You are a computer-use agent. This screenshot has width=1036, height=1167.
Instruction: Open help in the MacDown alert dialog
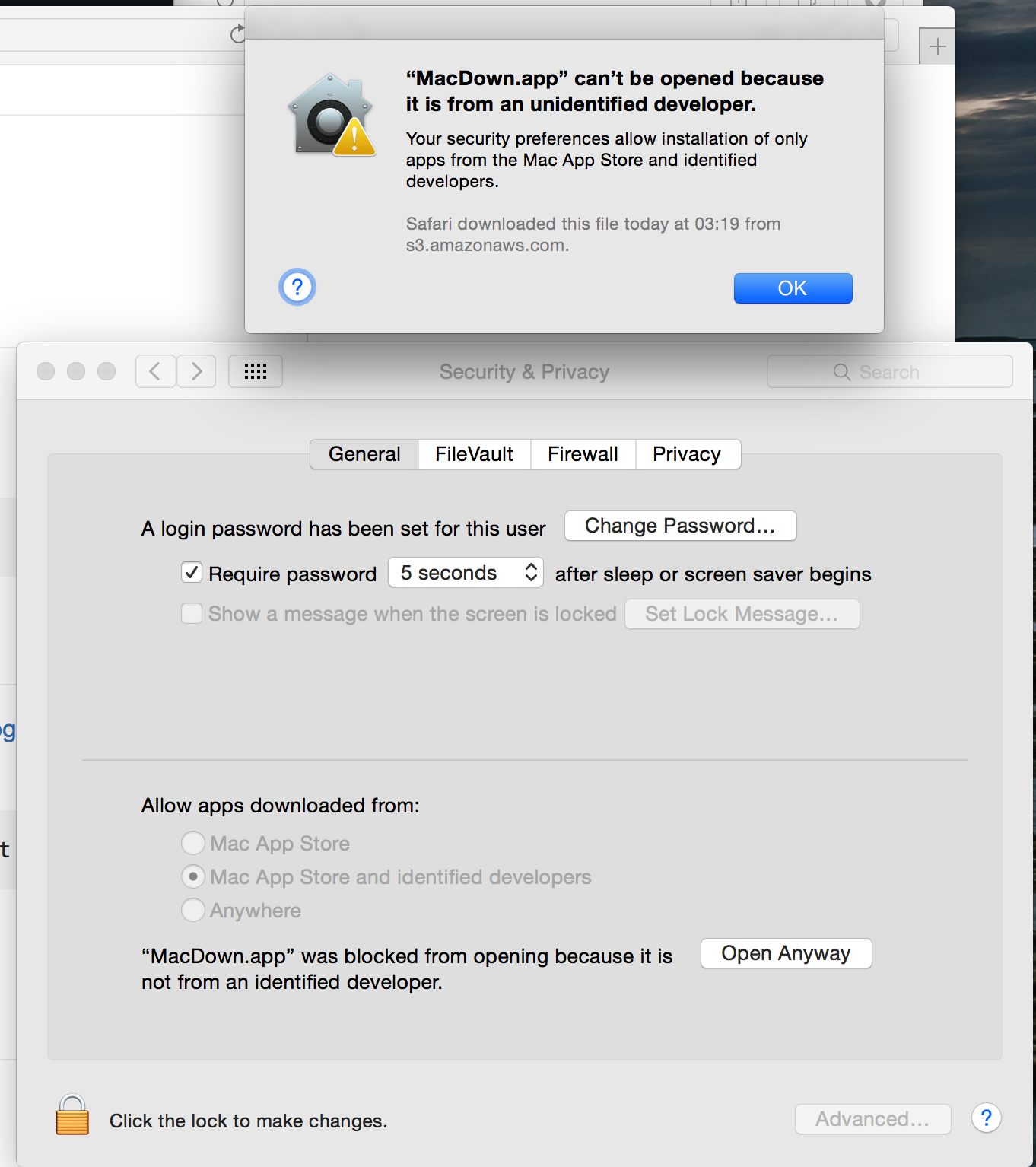tap(297, 287)
